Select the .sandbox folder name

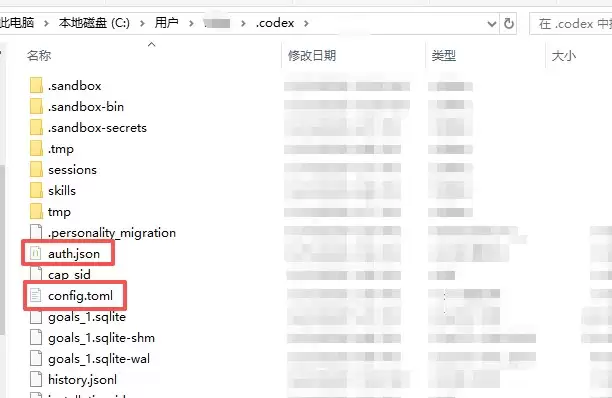(75, 85)
